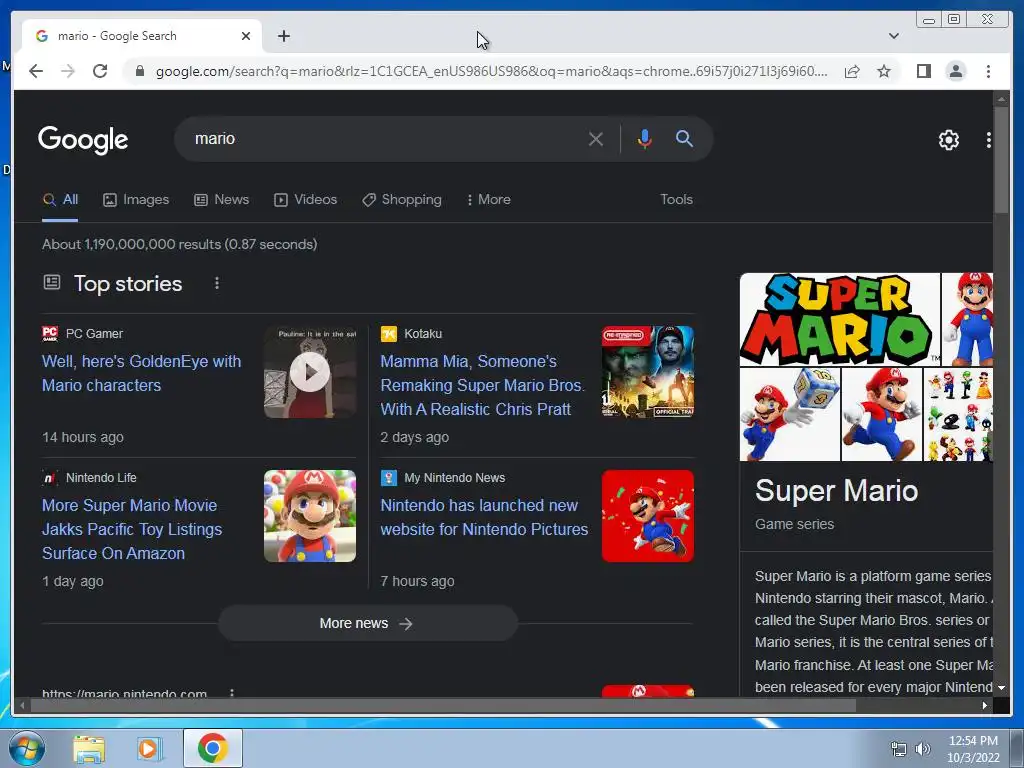This screenshot has width=1024, height=768.
Task: Open the GoldenEye with Mario characters article
Action: click(x=141, y=374)
